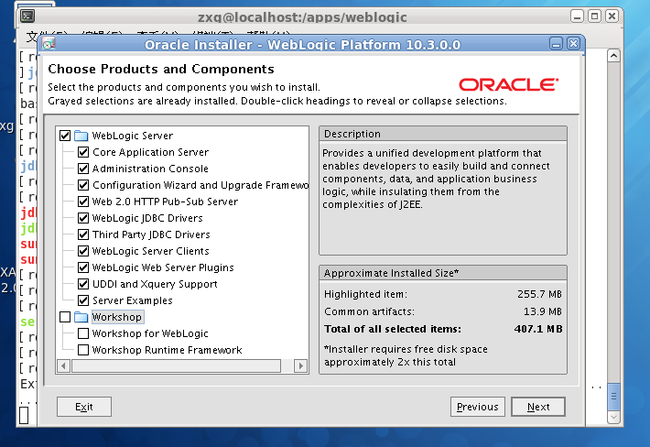650x447 pixels.
Task: Click the Total of all selected items value
Action: 538,329
